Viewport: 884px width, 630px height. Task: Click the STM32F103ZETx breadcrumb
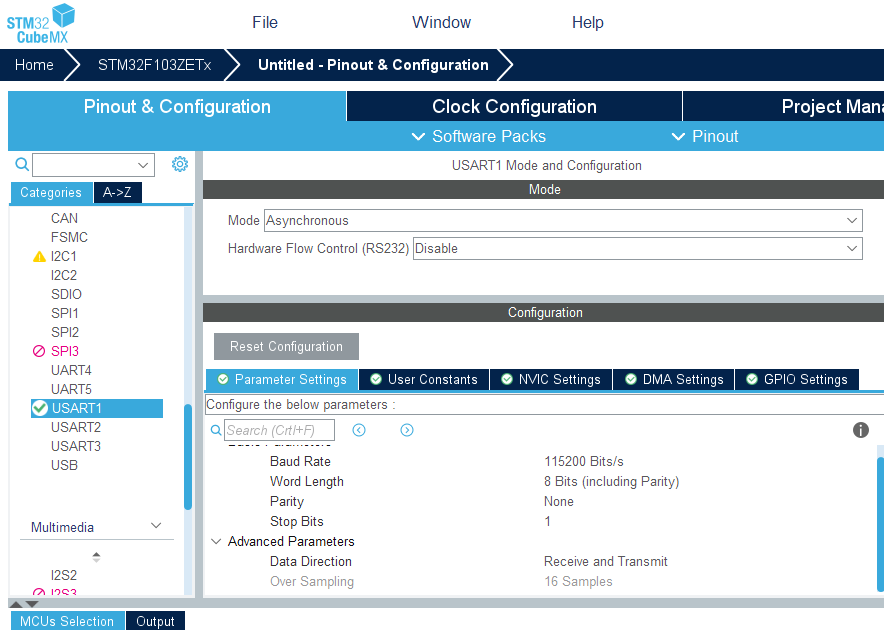154,65
